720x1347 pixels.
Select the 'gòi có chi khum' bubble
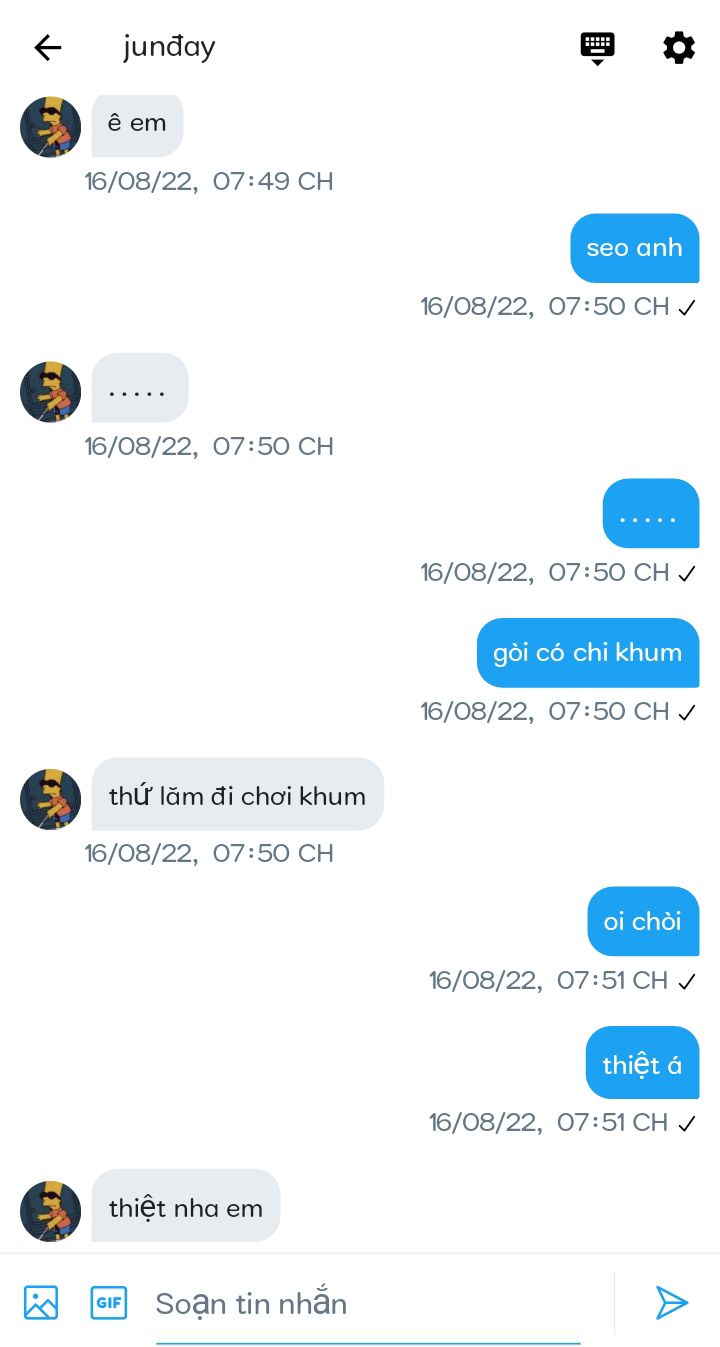point(588,653)
